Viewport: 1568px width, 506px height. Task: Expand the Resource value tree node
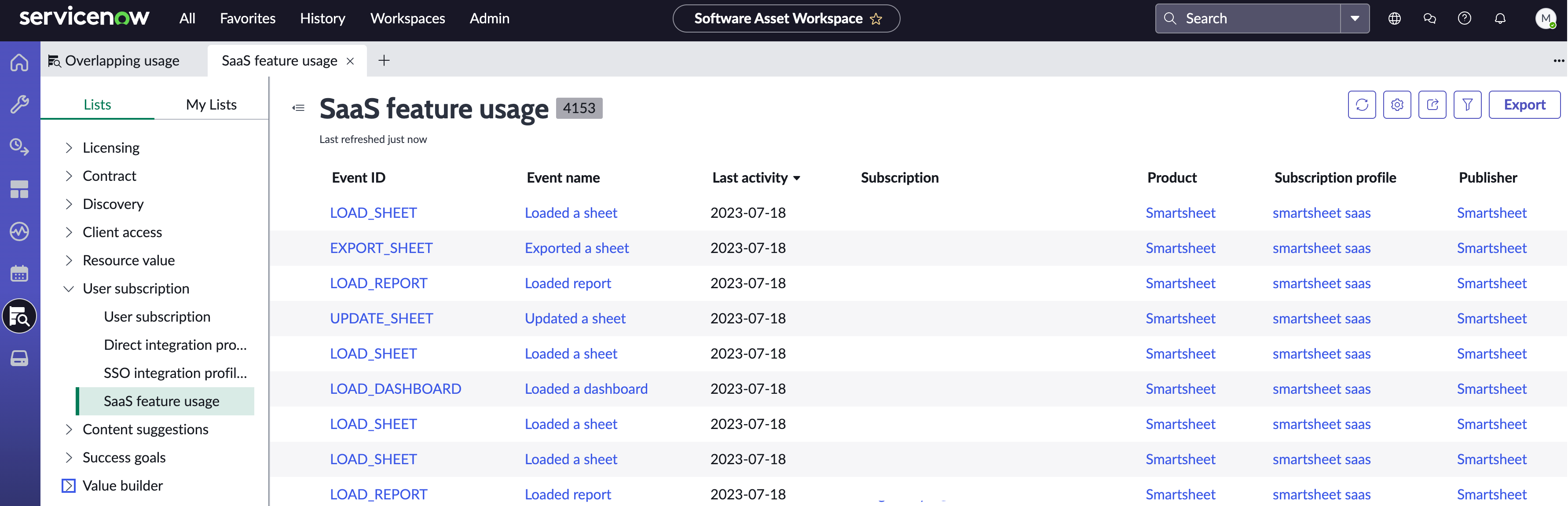pos(69,260)
